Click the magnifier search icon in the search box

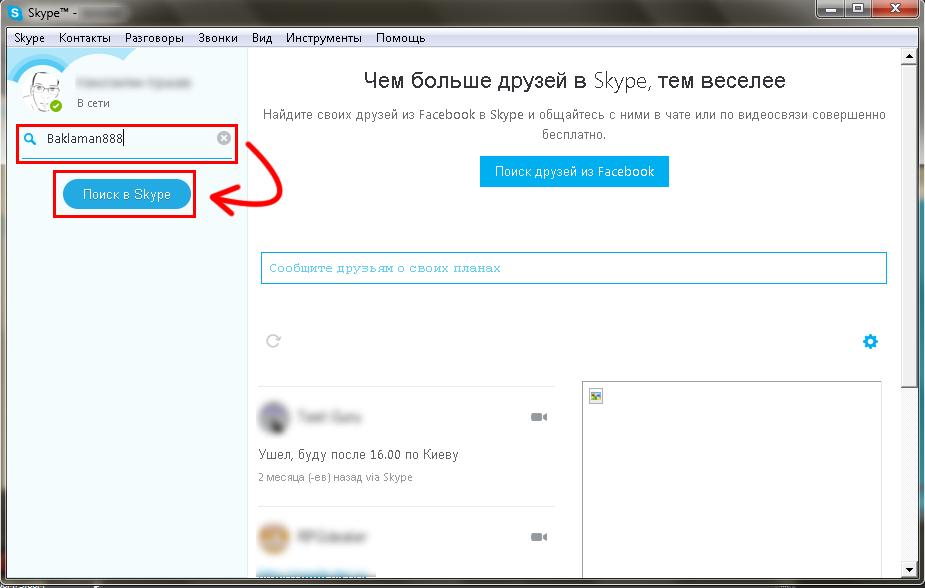tap(29, 139)
